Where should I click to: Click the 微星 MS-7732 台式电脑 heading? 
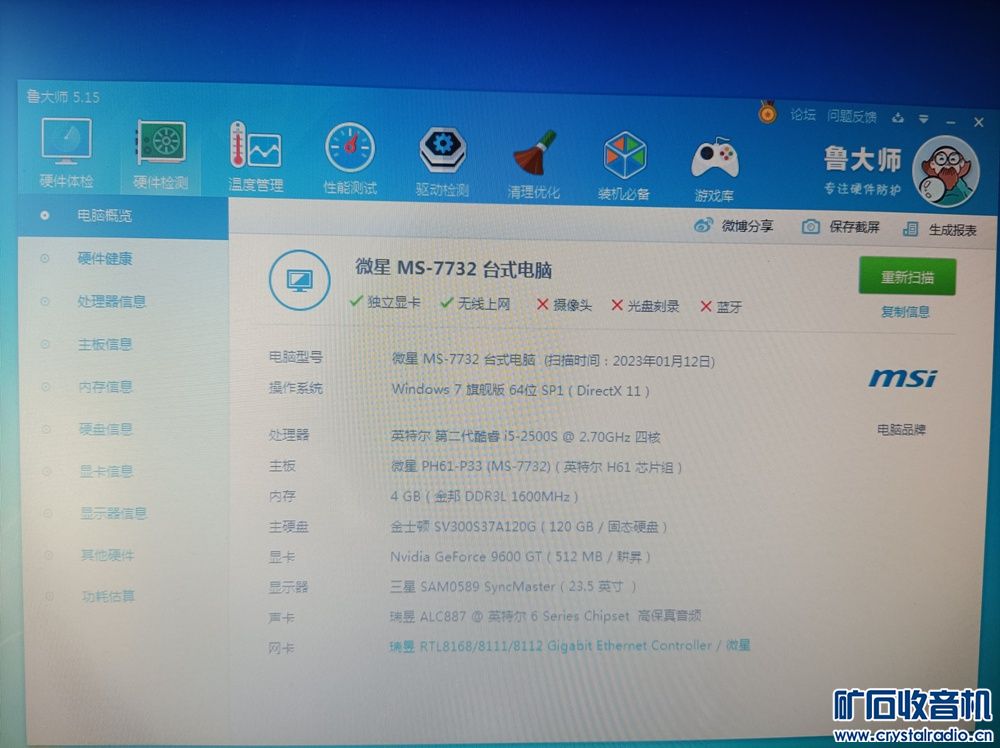pos(453,268)
